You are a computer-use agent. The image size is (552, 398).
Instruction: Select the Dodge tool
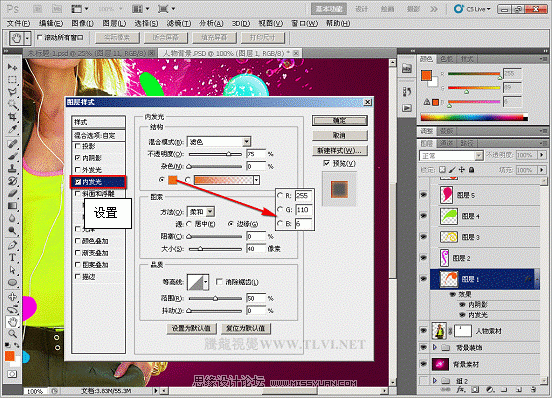[13, 230]
